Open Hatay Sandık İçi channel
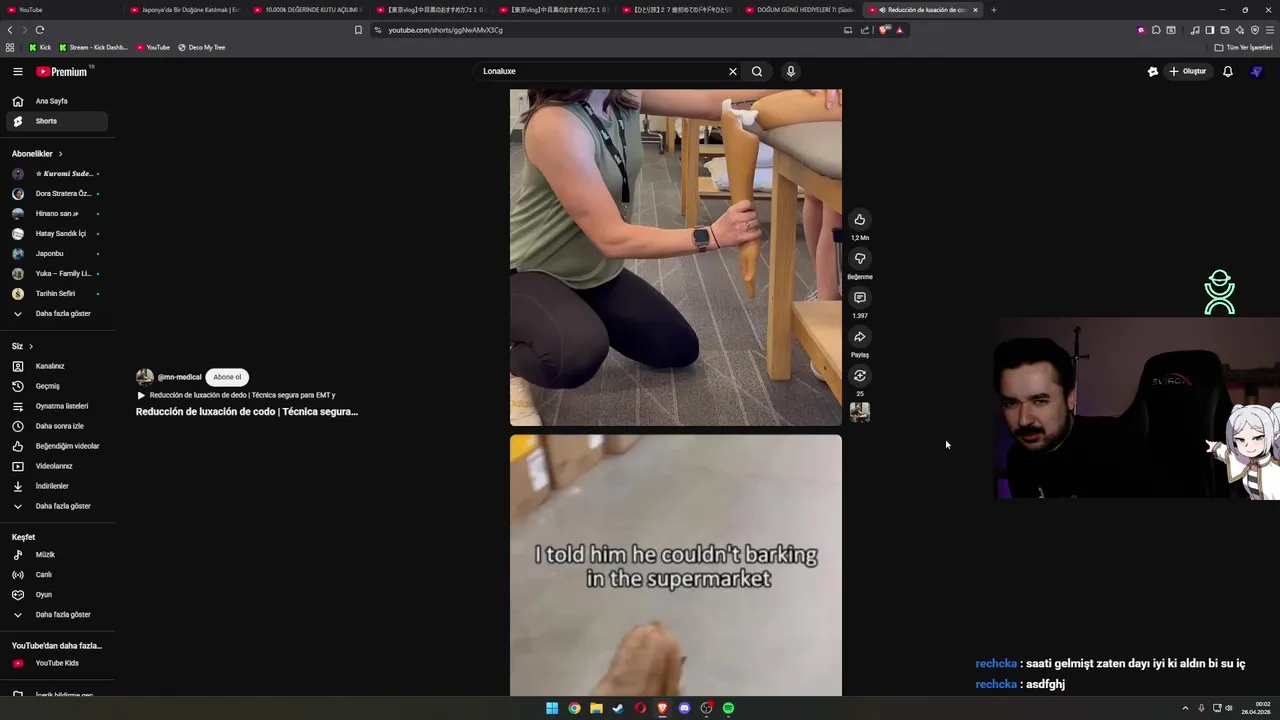This screenshot has height=720, width=1280. coord(56,234)
